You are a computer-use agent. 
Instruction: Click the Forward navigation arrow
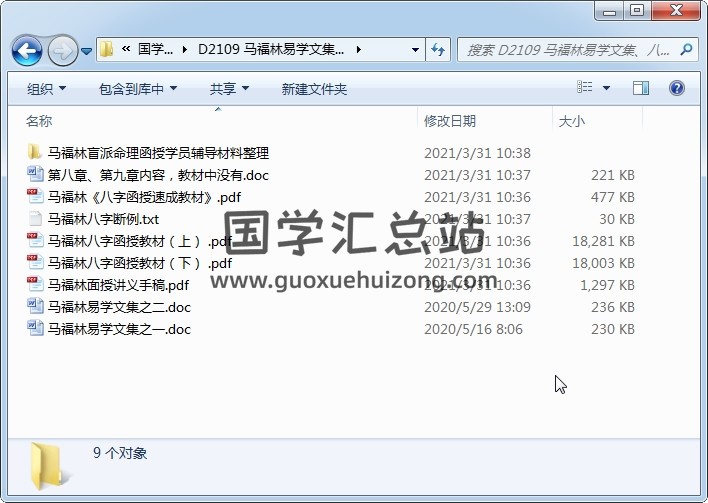point(63,51)
